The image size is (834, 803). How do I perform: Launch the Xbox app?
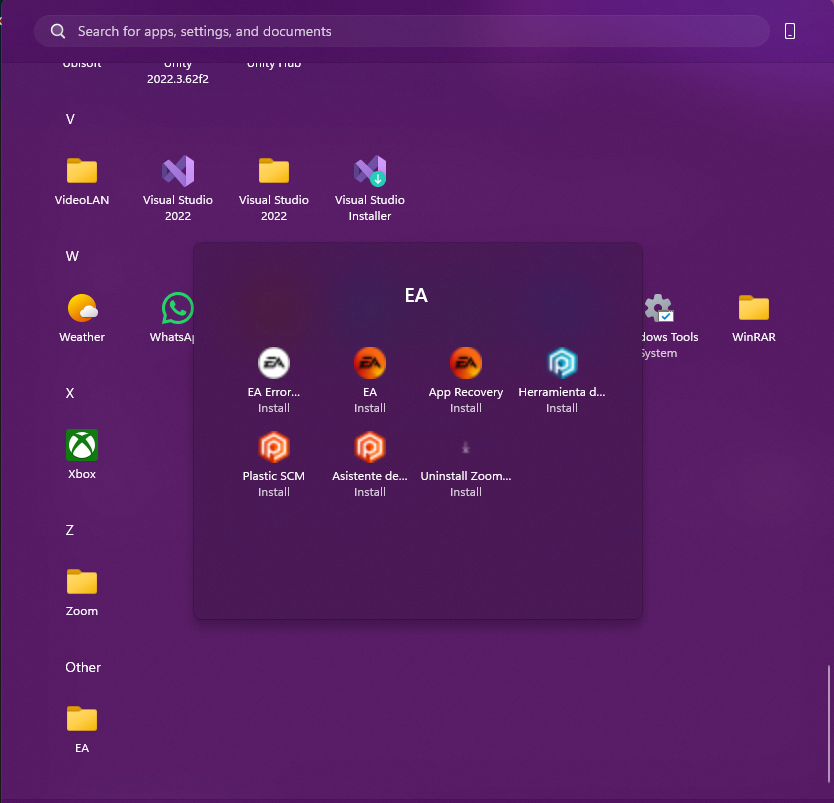(x=81, y=452)
